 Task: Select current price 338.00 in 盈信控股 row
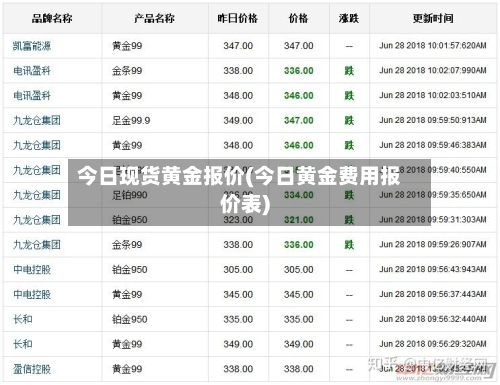299,369
